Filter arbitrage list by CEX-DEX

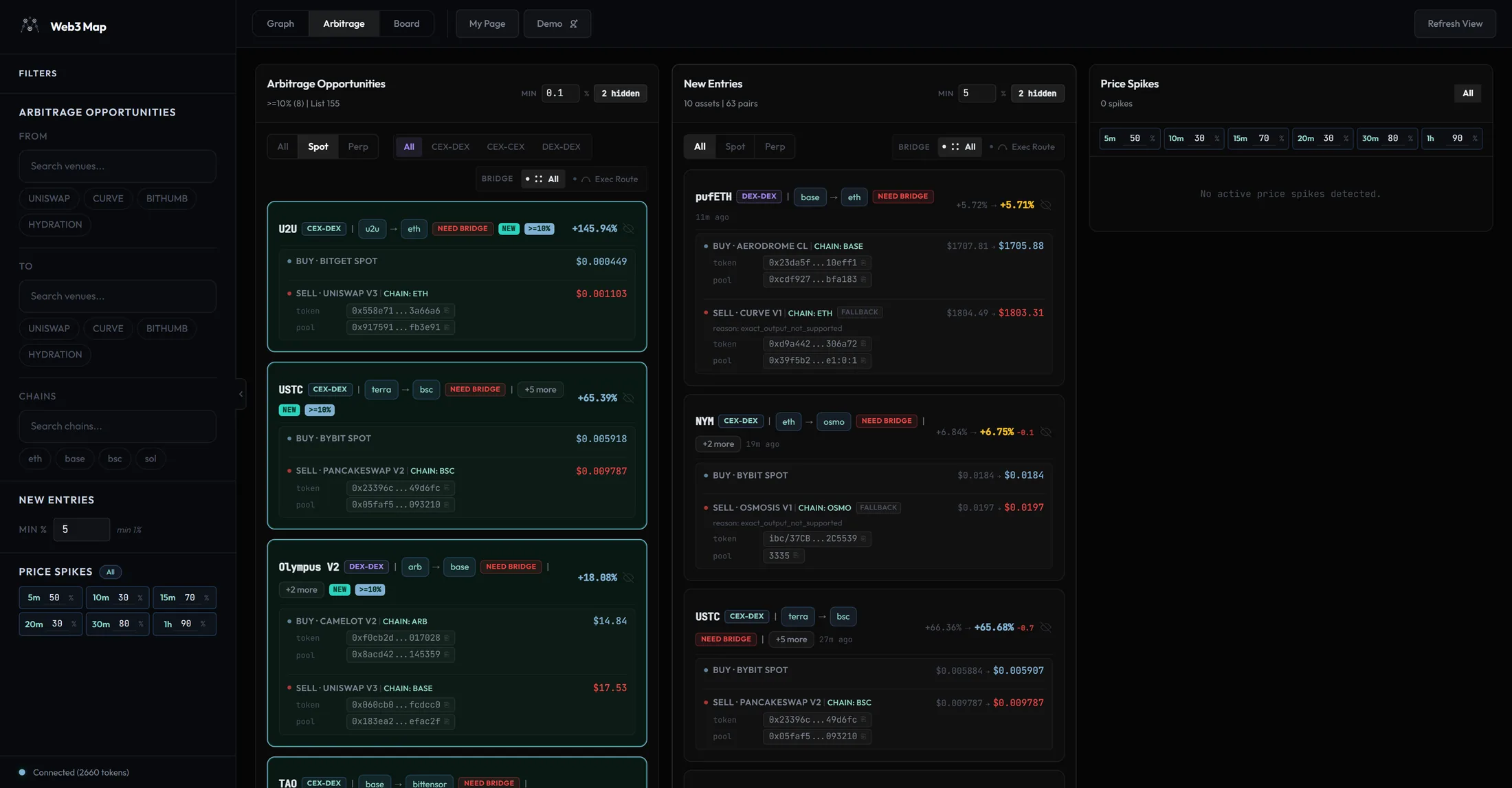450,147
